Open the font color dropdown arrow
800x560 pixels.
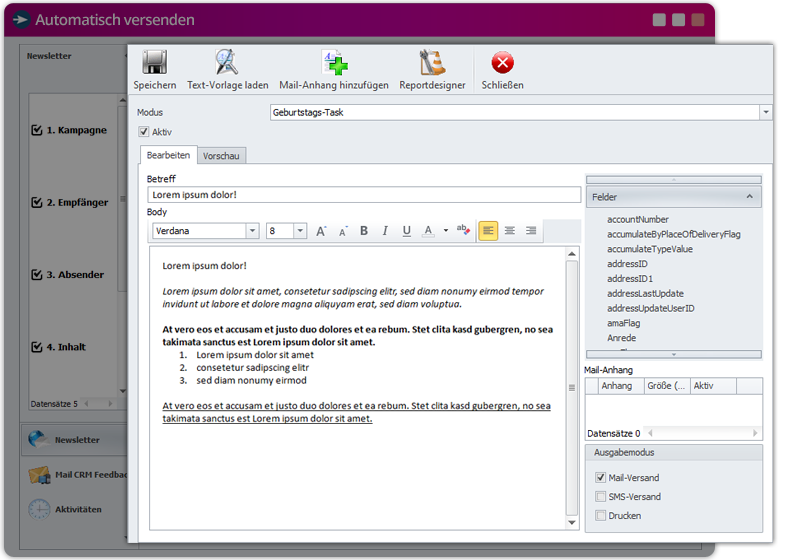pos(446,231)
